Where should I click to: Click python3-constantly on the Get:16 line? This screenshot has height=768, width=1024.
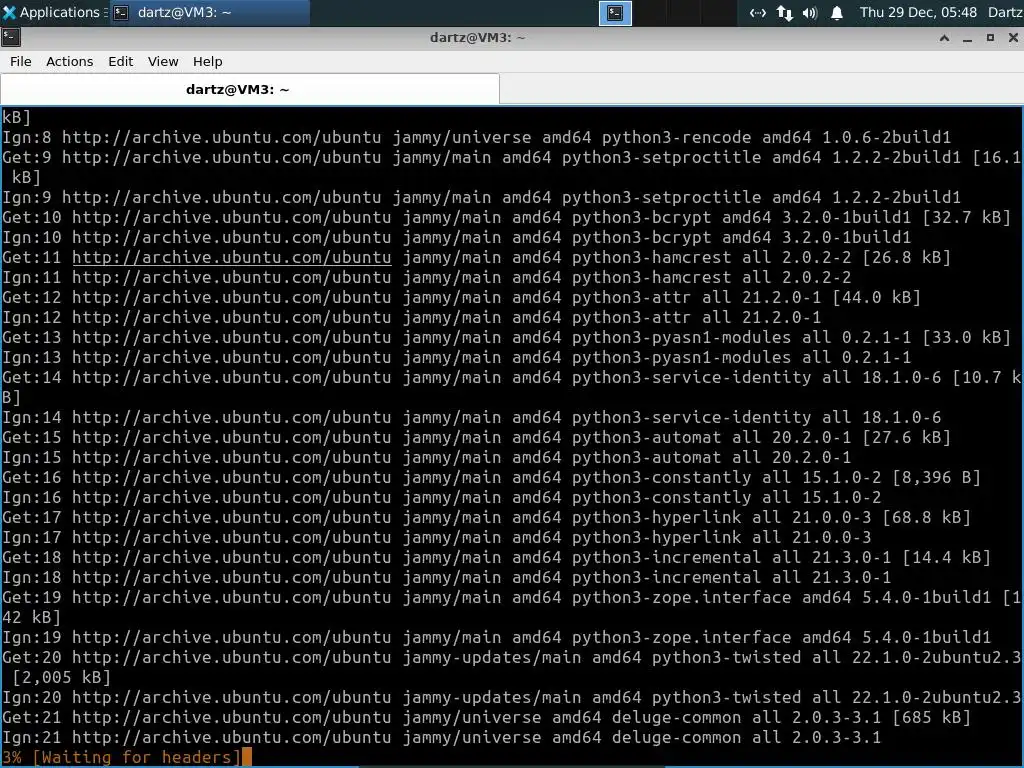coord(662,477)
